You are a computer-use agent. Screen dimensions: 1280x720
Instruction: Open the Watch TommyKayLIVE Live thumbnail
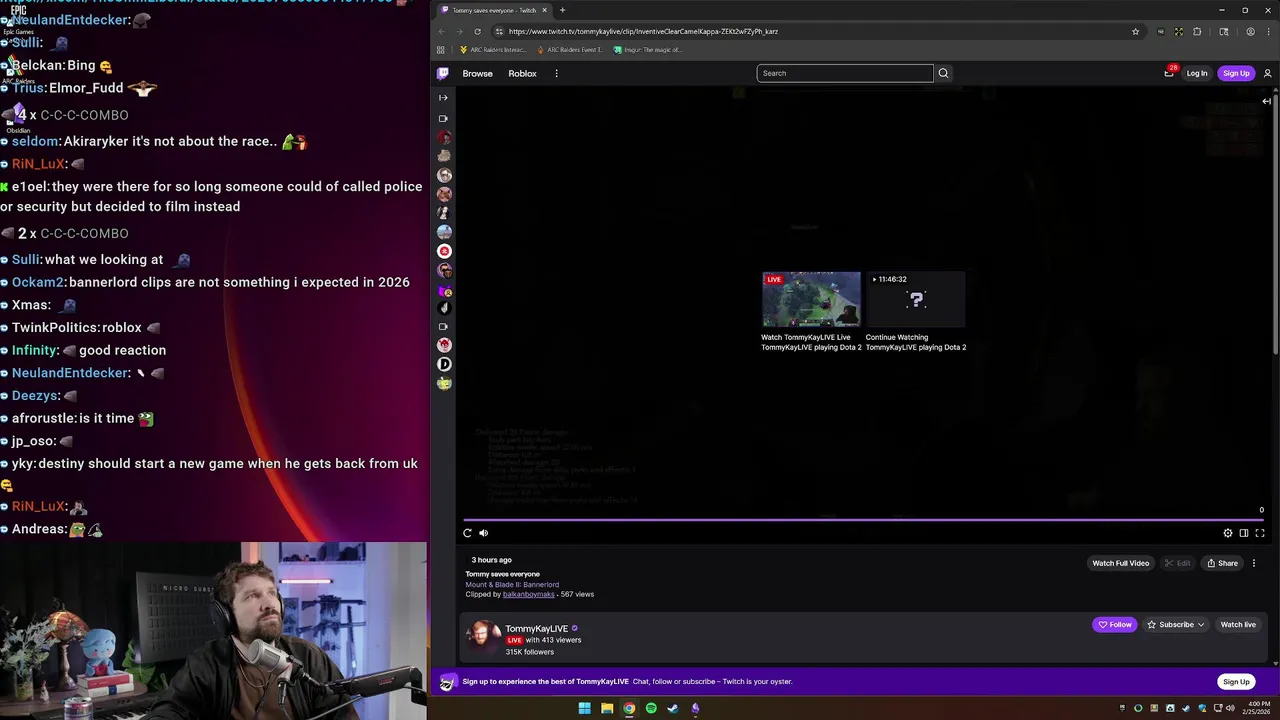[x=811, y=300]
